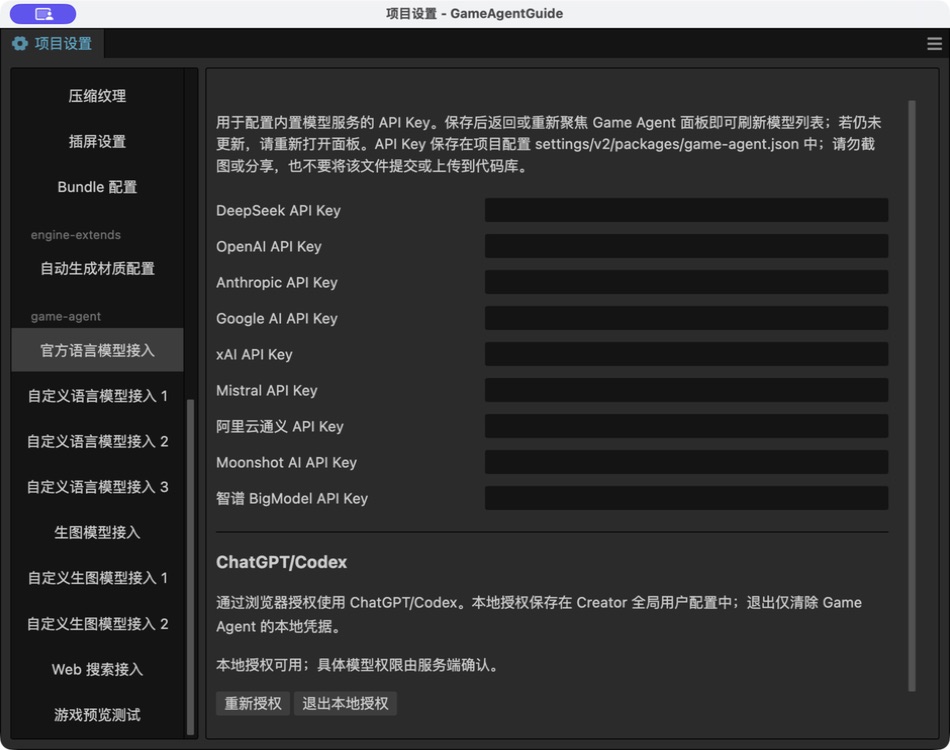The width and height of the screenshot is (950, 750).
Task: Click the purple screen icon in title bar
Action: coord(43,13)
